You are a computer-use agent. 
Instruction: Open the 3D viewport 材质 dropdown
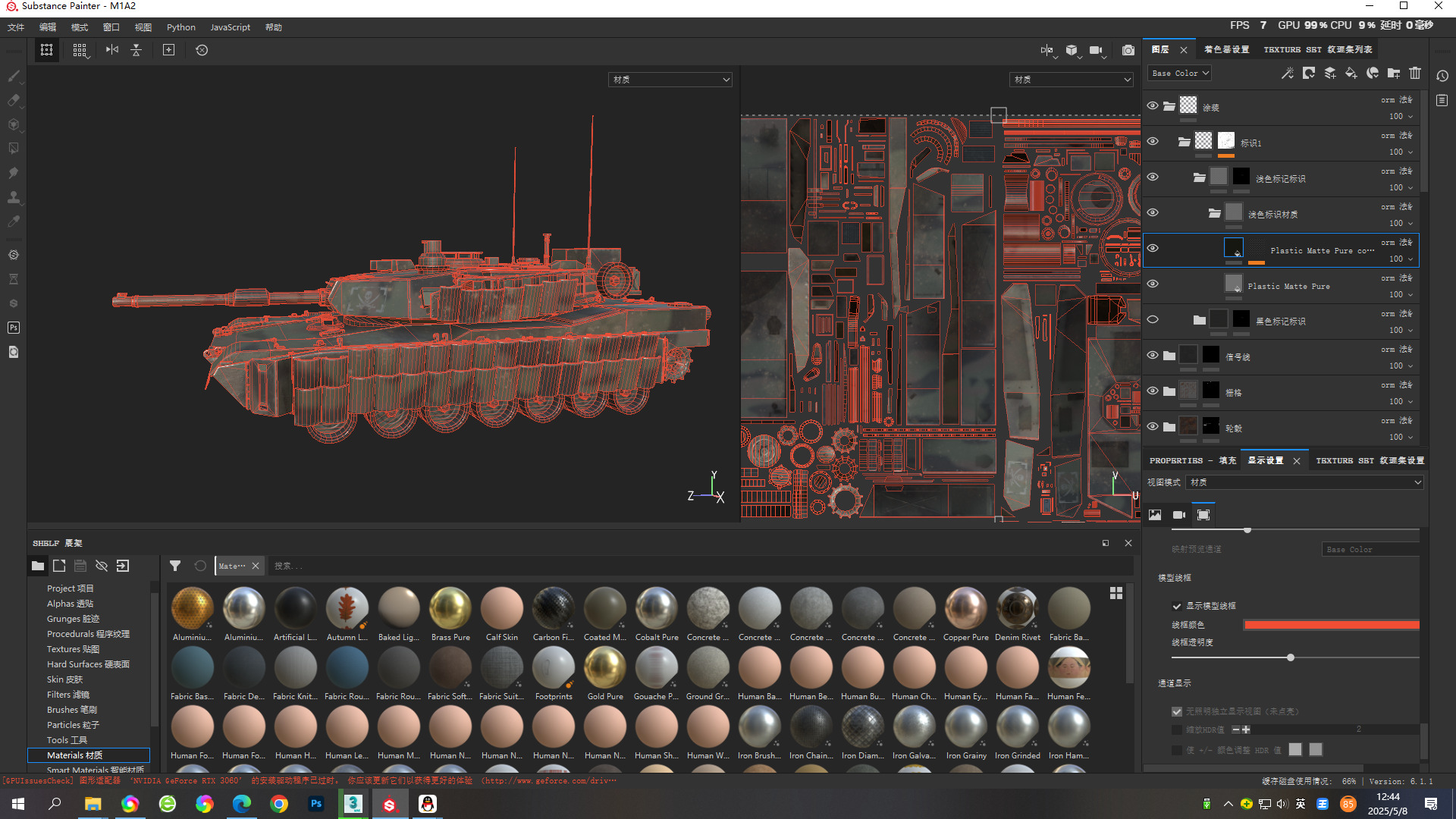click(x=670, y=80)
